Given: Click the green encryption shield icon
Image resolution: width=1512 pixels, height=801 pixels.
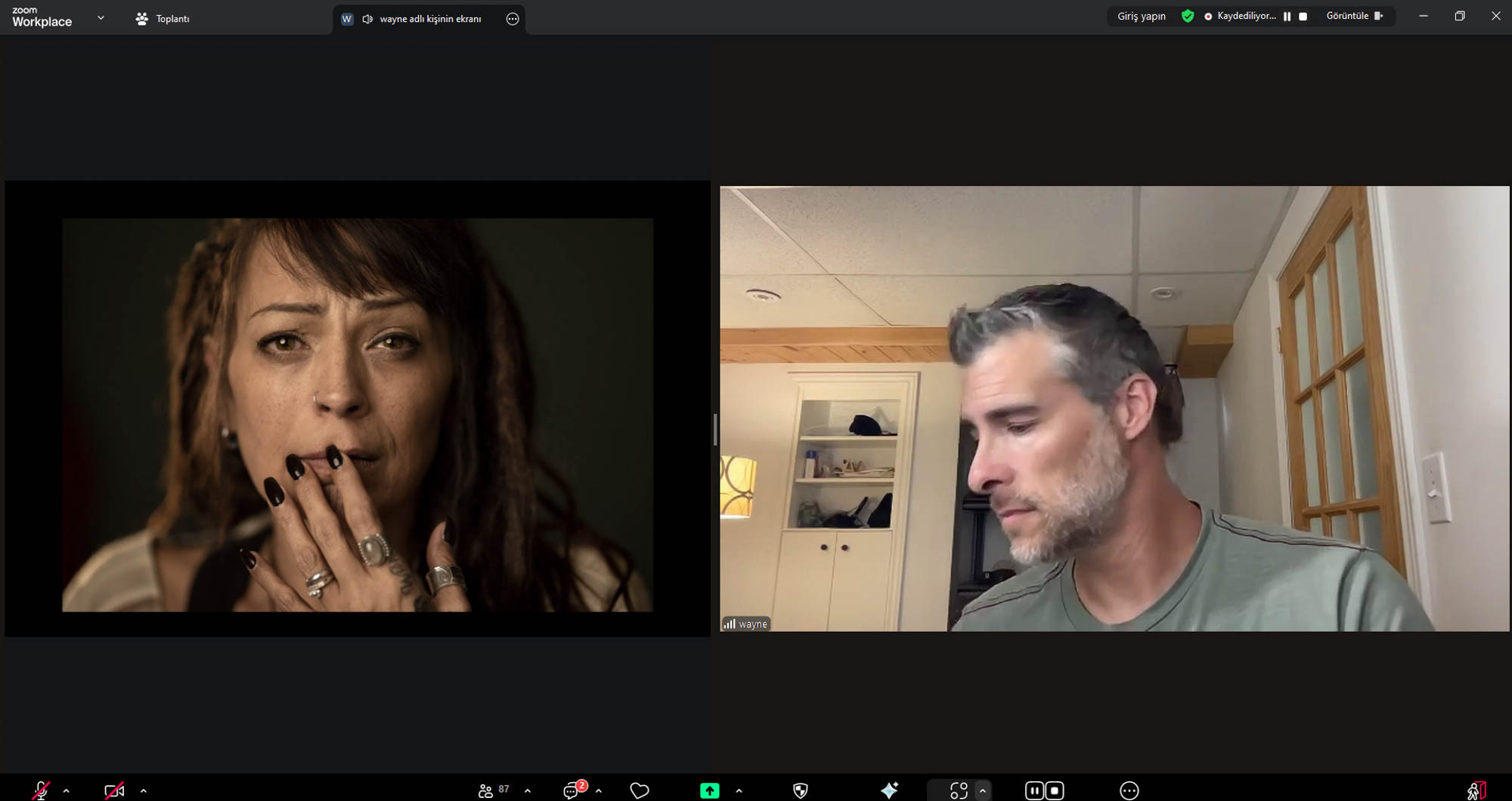Looking at the screenshot, I should click(x=1188, y=16).
